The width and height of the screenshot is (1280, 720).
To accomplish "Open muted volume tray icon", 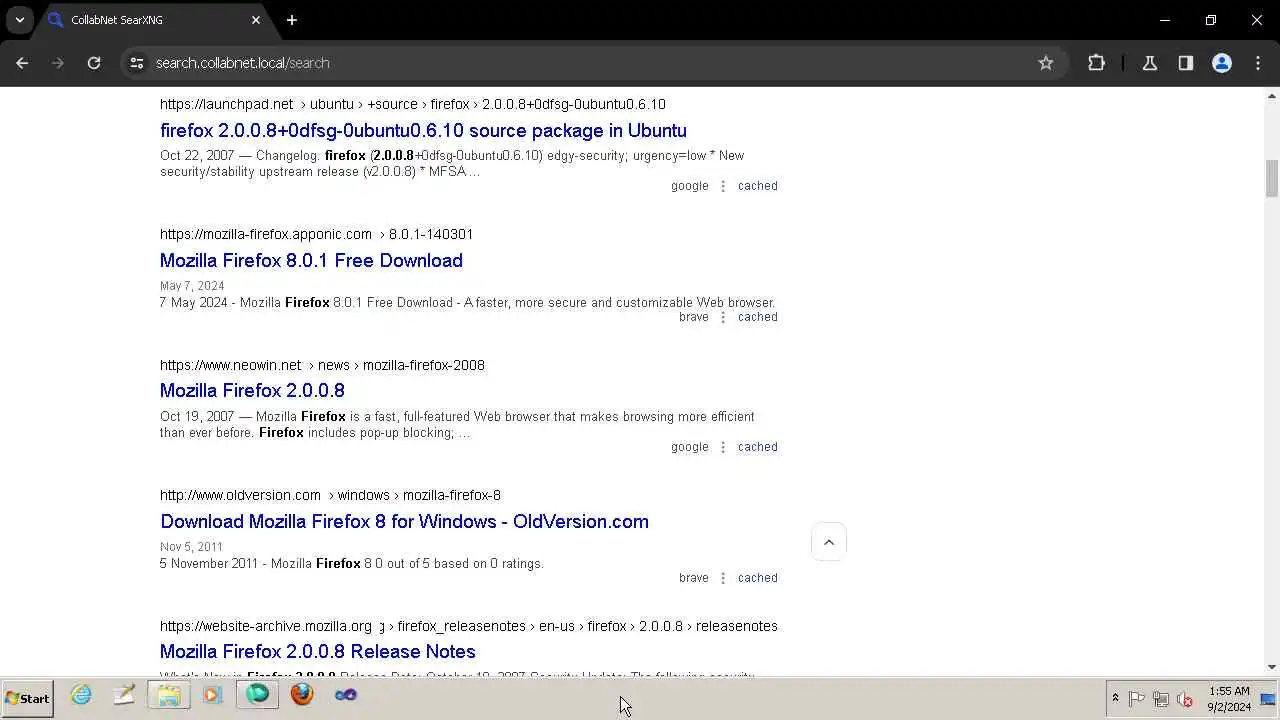I will coord(1185,699).
